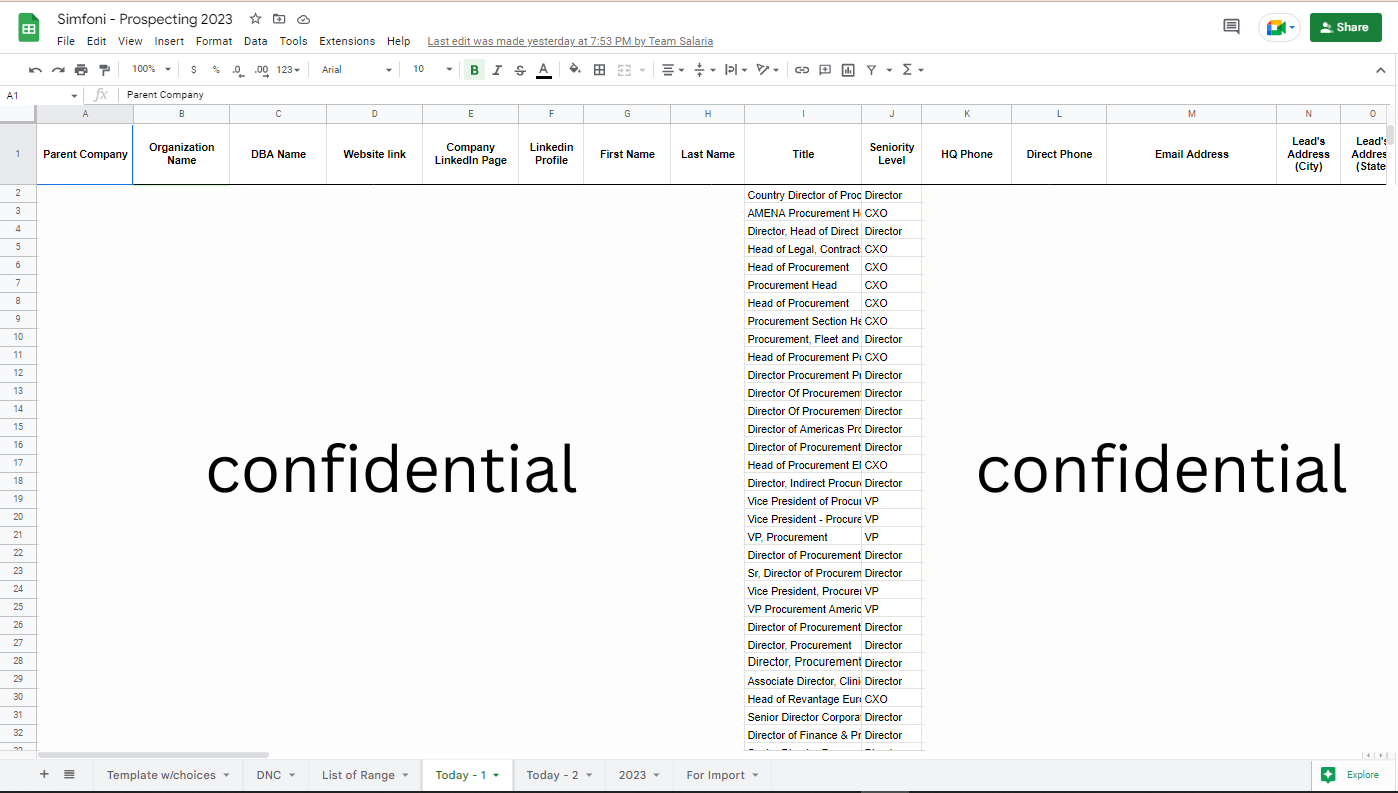Toggle Strikethrough formatting
Viewport: 1398px width, 793px height.
pos(520,70)
